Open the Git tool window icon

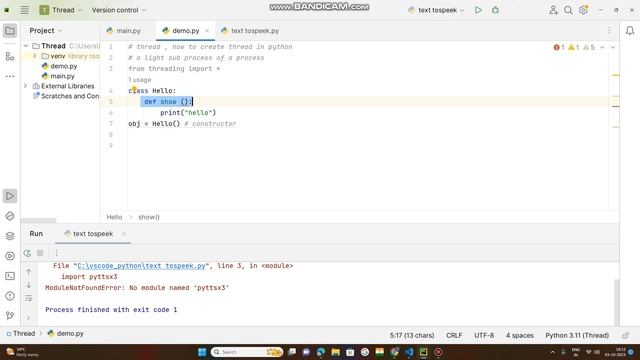[10, 315]
